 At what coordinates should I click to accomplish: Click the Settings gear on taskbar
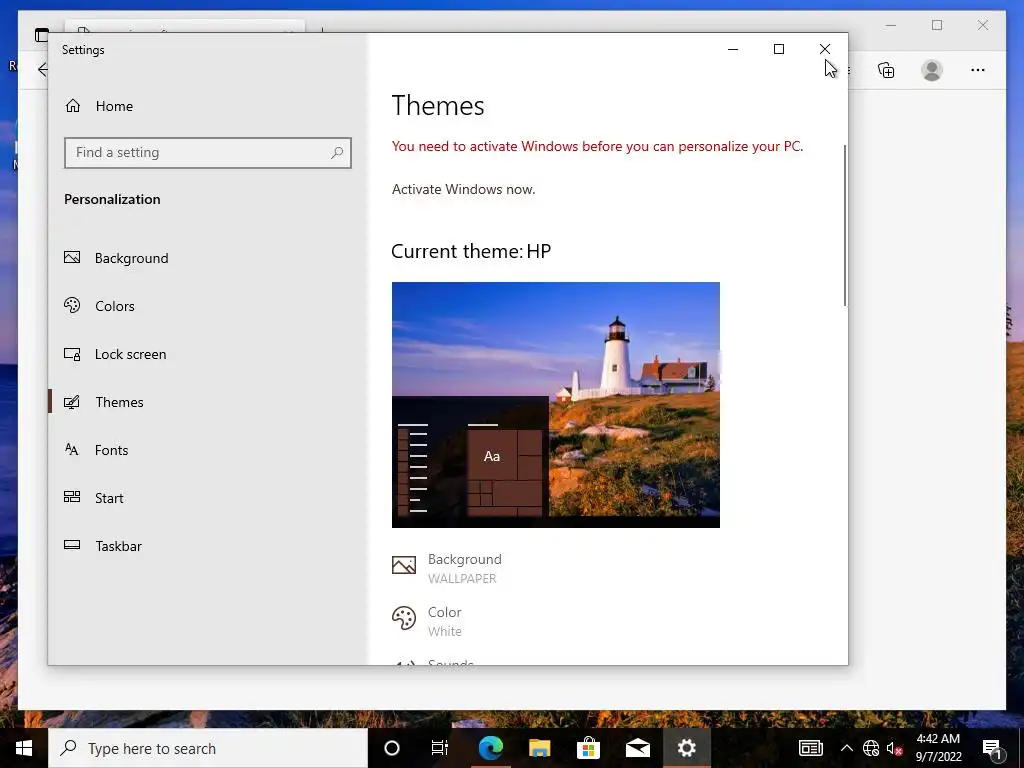click(x=686, y=748)
